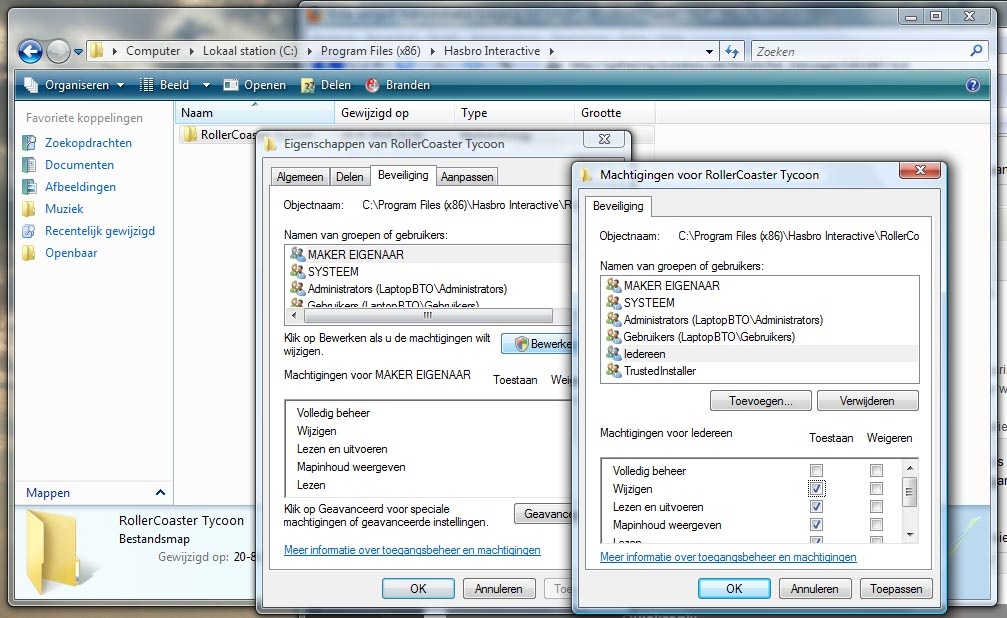Toggle Toestaan for Lezen en uitvoeren
Screen dimensions: 1007x618
tap(816, 506)
